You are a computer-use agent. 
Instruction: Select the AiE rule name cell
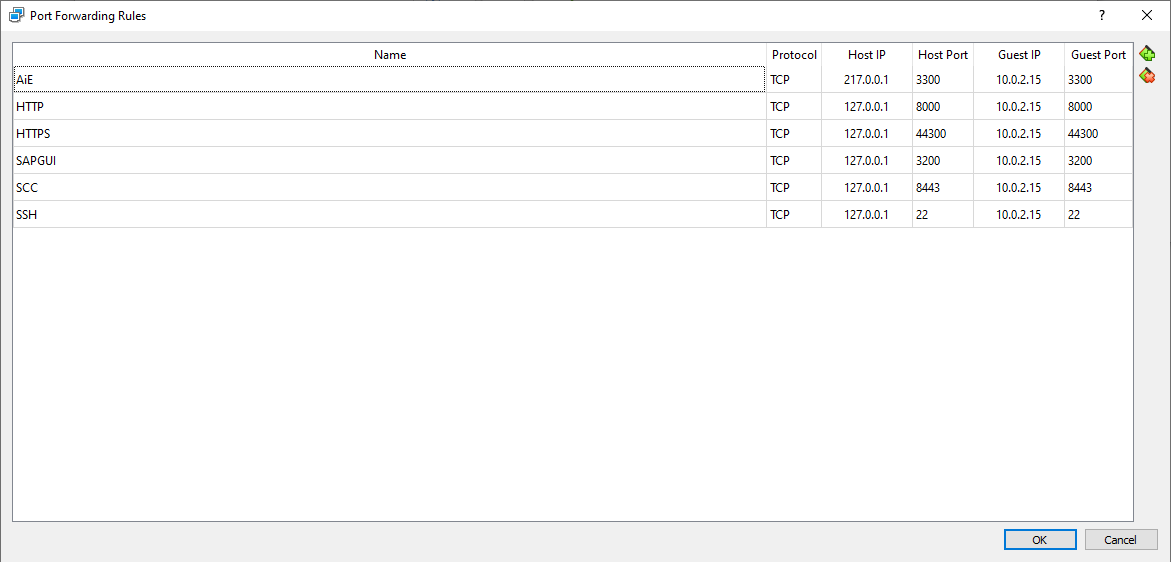click(x=389, y=80)
